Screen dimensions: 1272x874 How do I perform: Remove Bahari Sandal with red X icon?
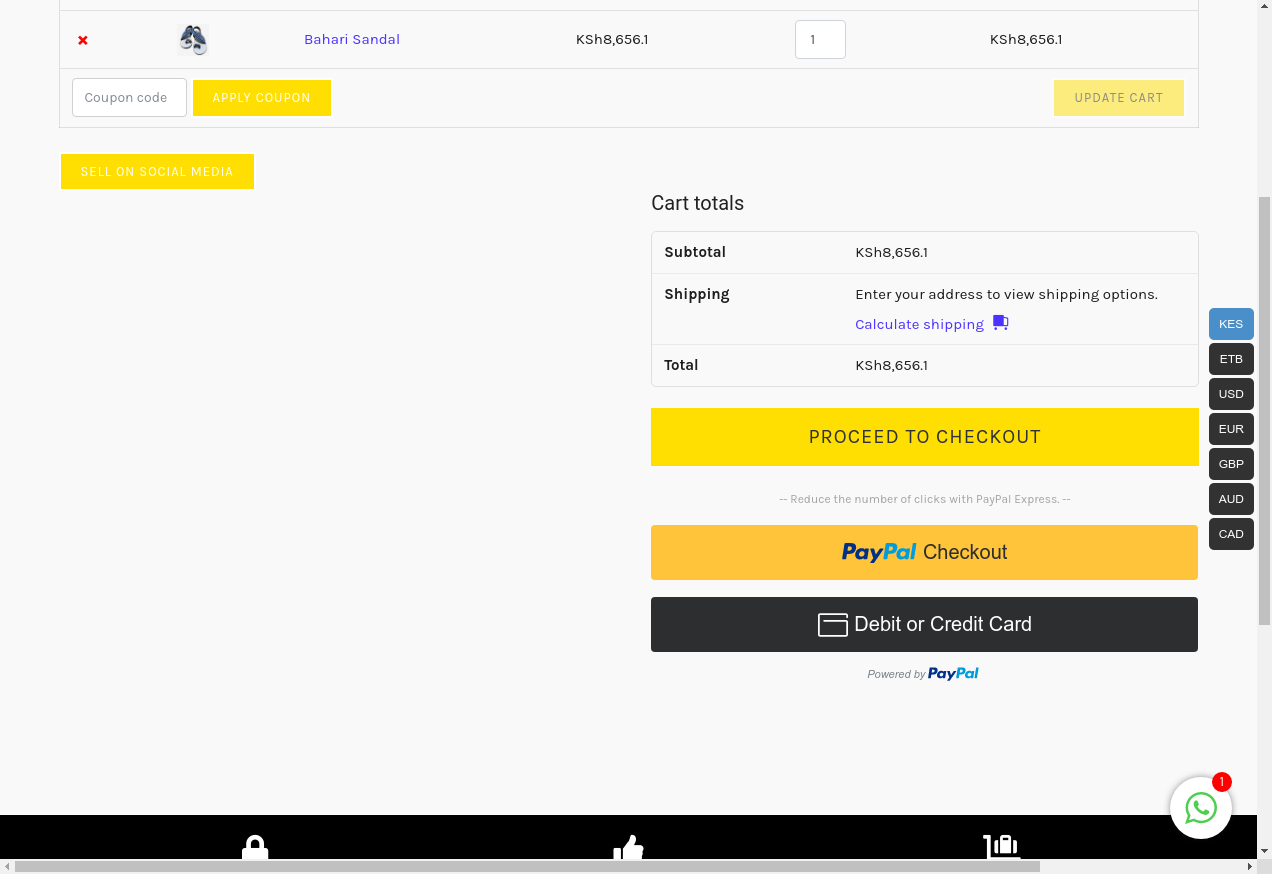[83, 40]
